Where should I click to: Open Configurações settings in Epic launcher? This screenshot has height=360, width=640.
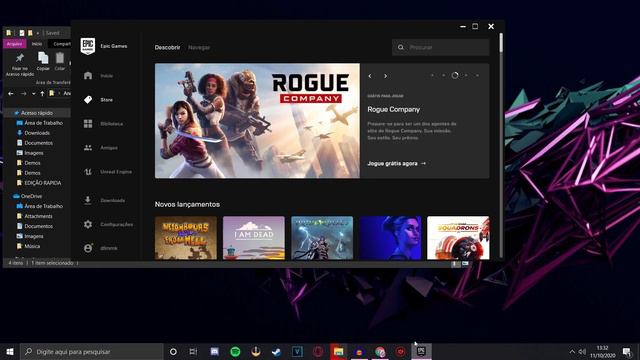(x=108, y=224)
